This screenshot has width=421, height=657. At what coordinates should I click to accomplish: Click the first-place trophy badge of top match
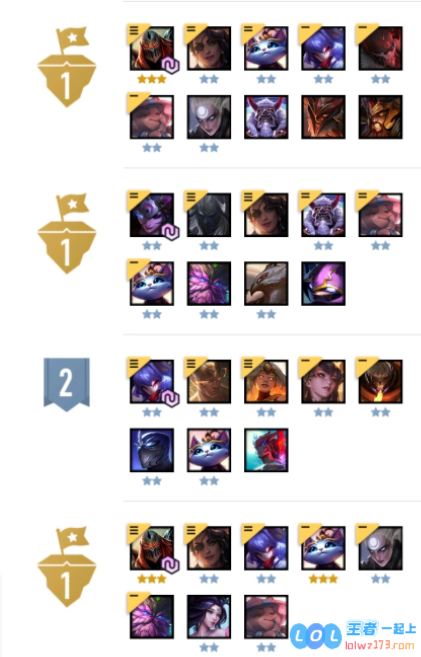point(67,67)
